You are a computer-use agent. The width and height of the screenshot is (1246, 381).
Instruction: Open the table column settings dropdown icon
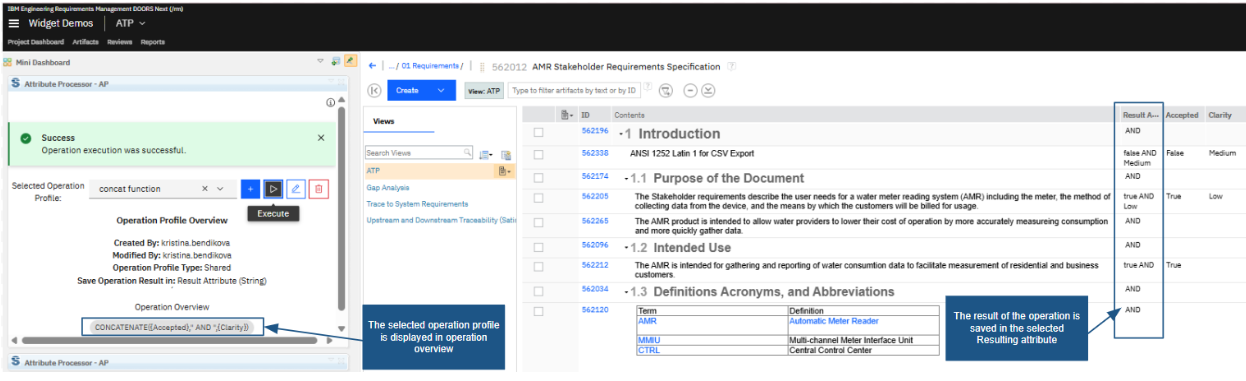pos(567,115)
